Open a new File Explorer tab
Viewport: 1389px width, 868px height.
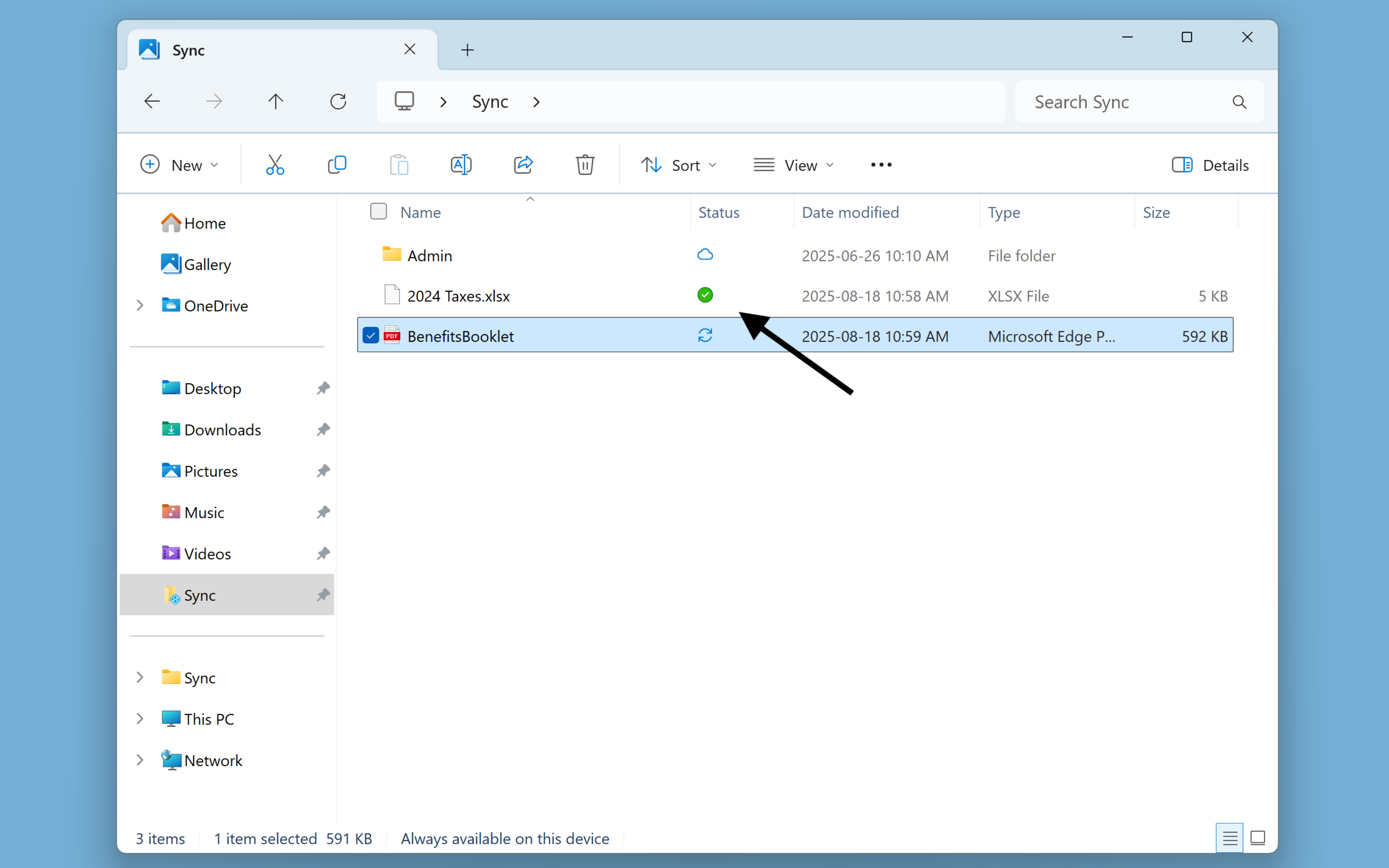pos(467,50)
